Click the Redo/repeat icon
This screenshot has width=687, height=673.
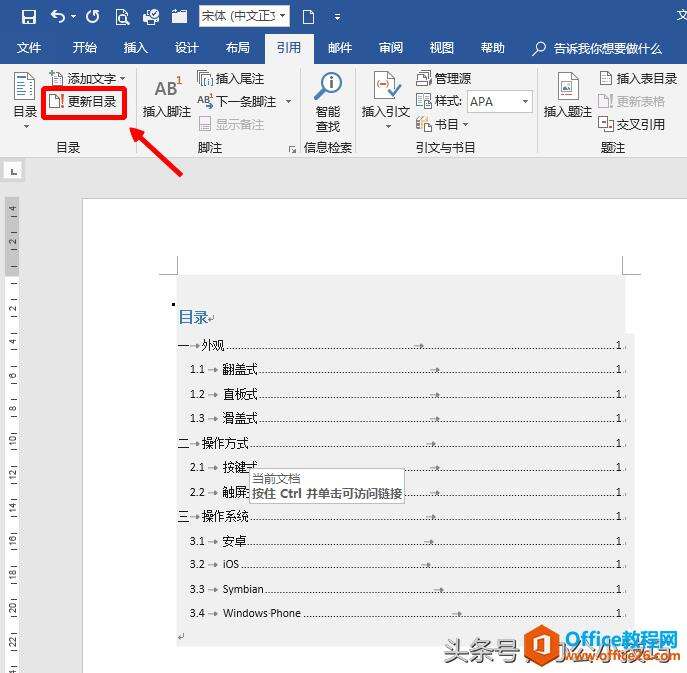[x=92, y=17]
